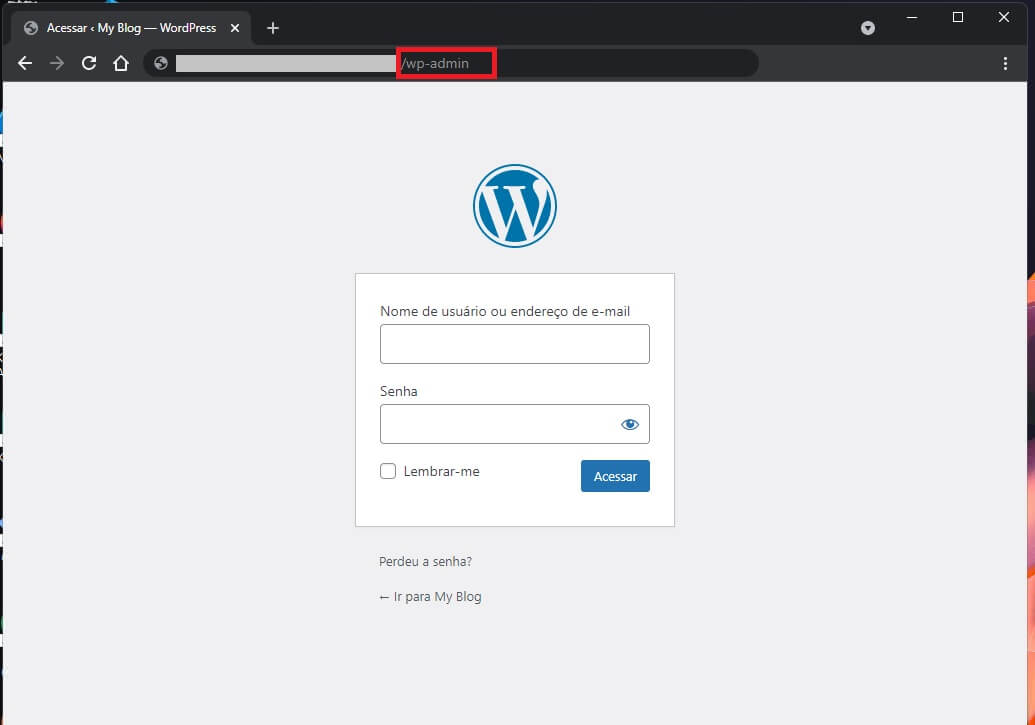Click the address bar showing /wp-admin

450,63
